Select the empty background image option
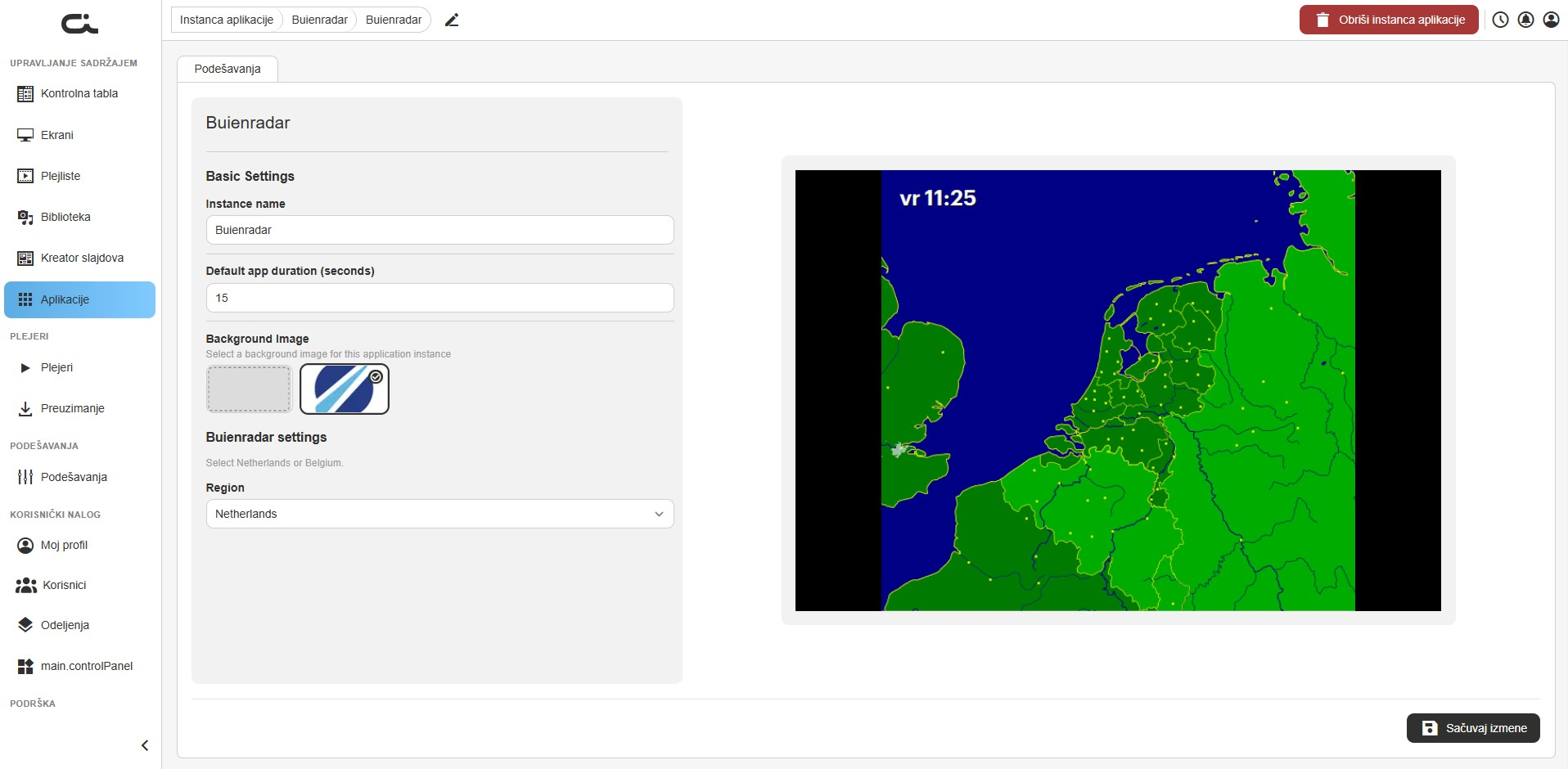 (x=249, y=389)
